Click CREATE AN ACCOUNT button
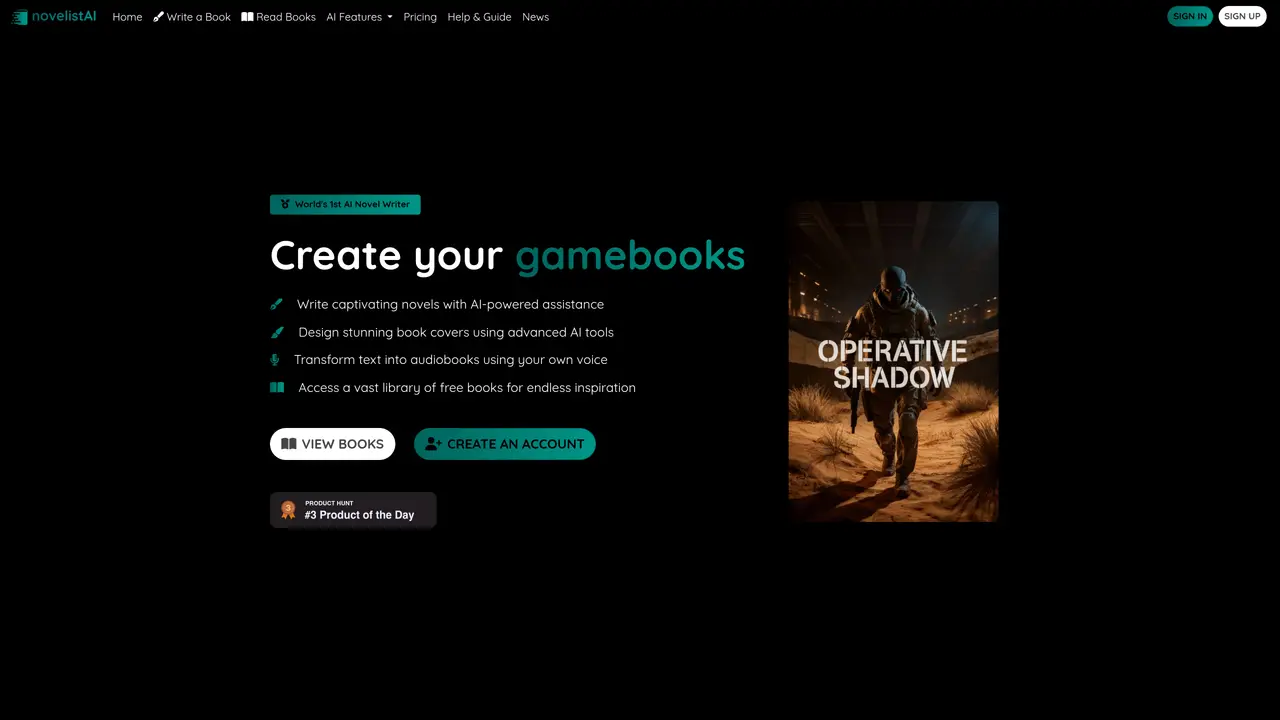The height and width of the screenshot is (720, 1280). tap(505, 444)
